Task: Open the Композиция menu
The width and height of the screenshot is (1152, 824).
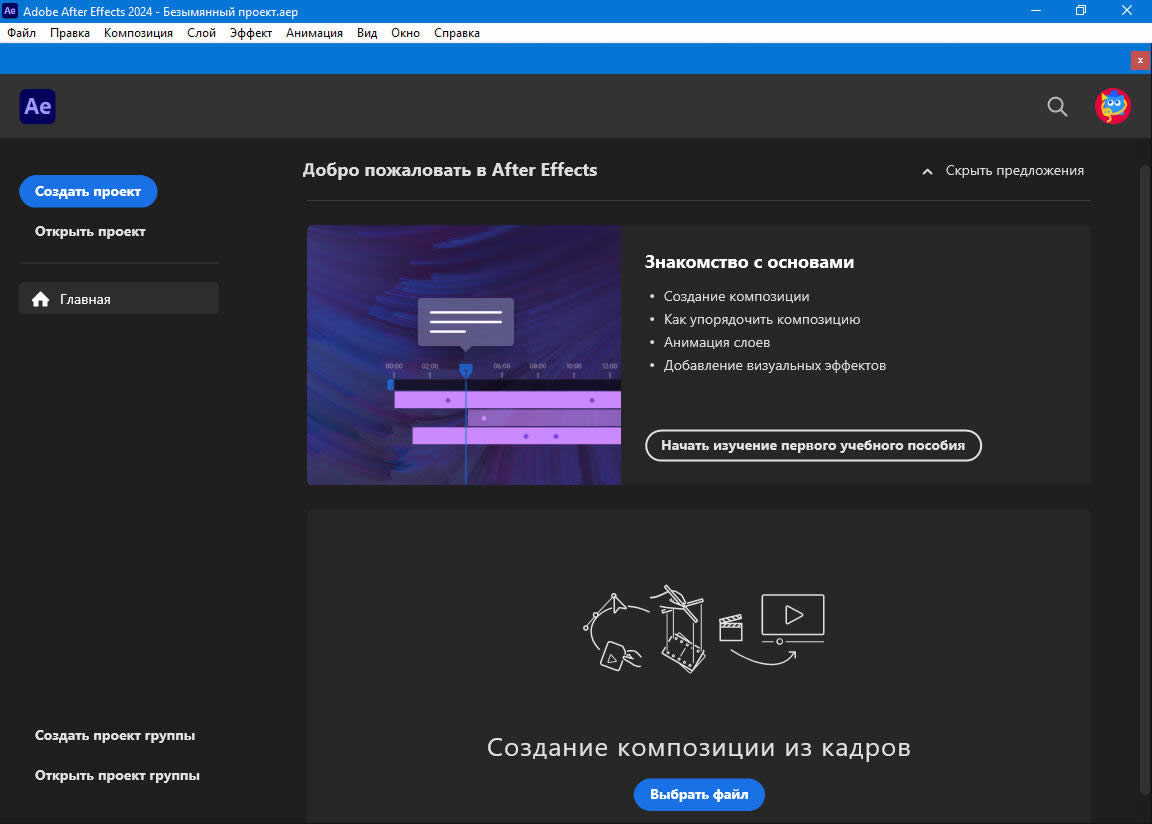Action: tap(138, 33)
